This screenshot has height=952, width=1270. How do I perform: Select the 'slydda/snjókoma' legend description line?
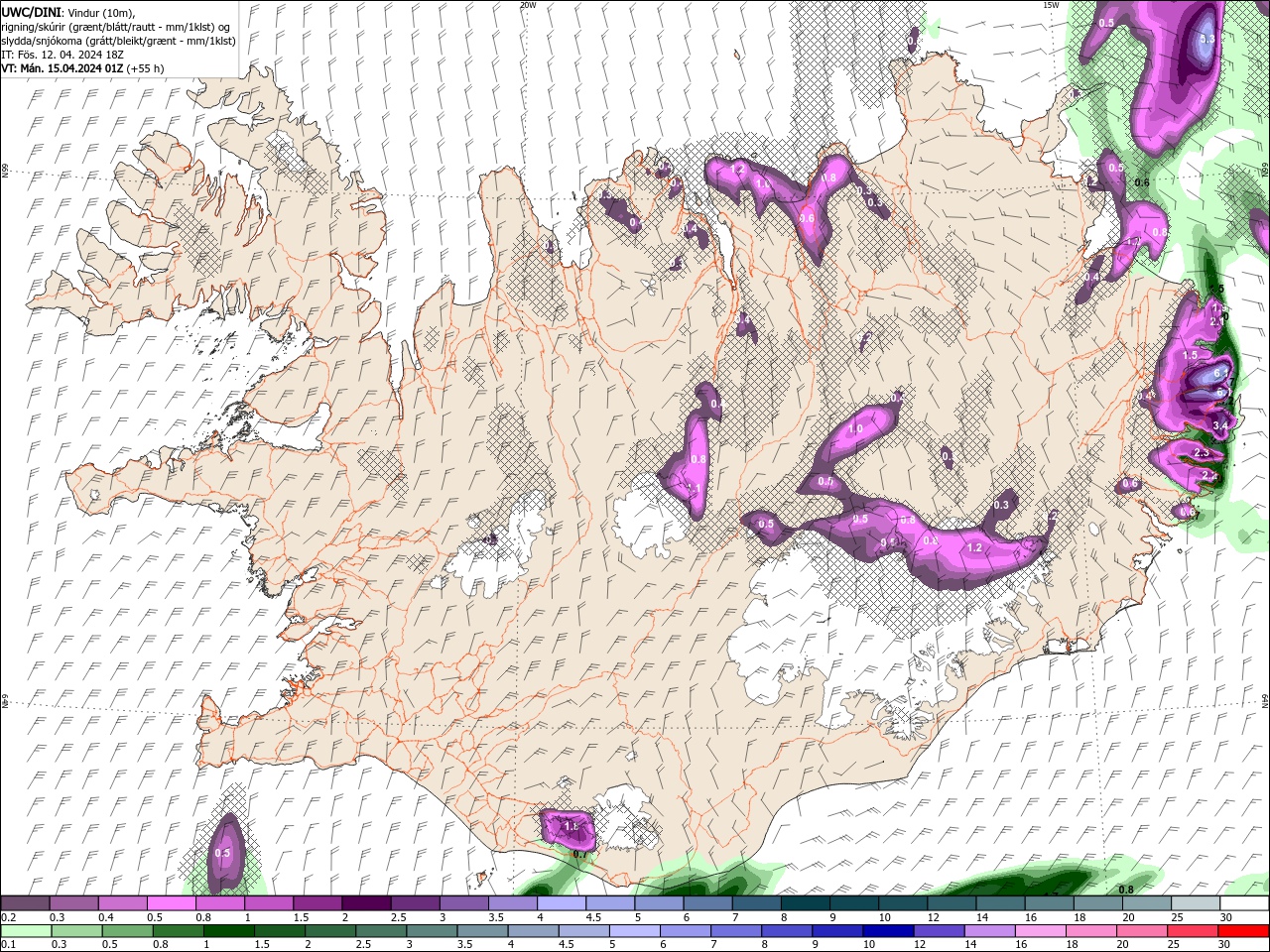pos(118,41)
